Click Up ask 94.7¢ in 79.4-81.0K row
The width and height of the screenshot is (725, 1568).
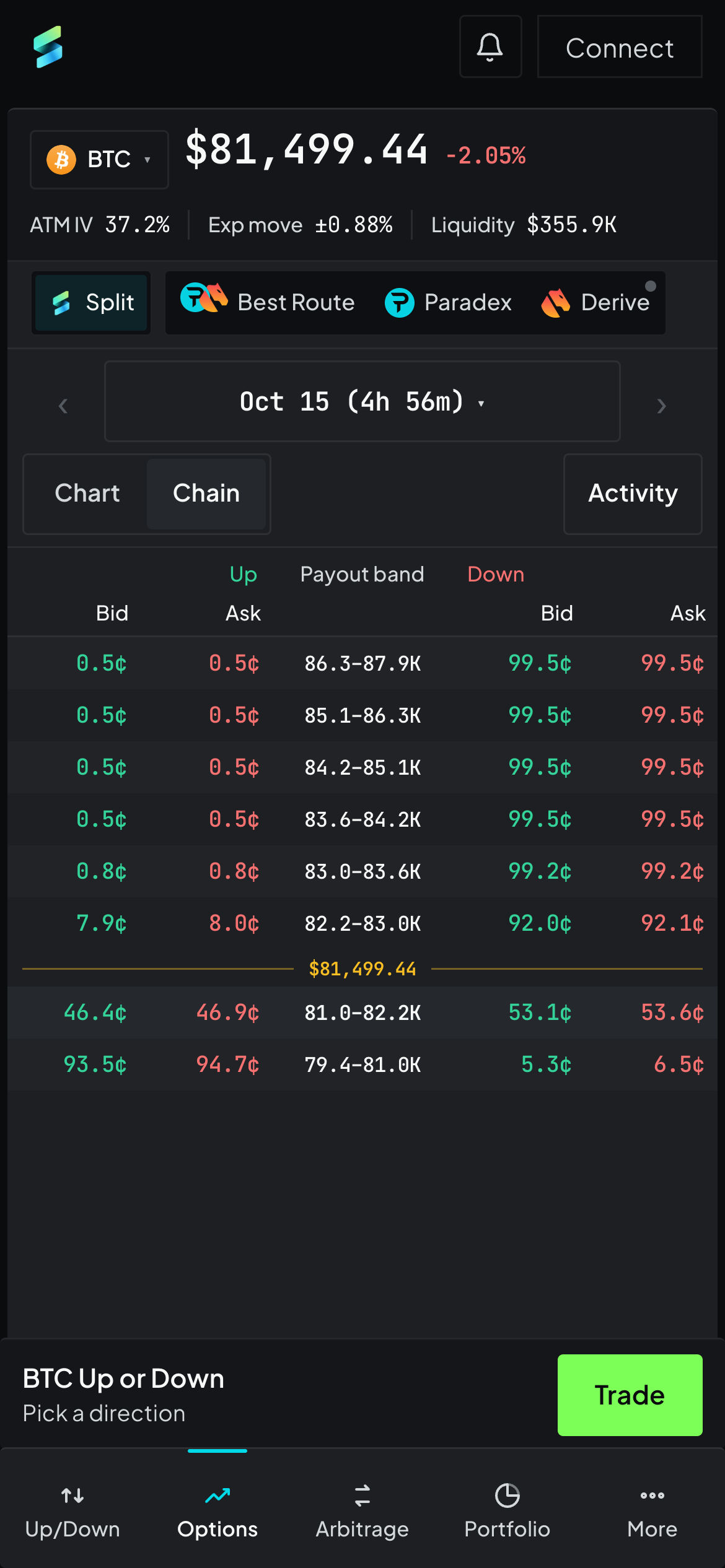227,1065
